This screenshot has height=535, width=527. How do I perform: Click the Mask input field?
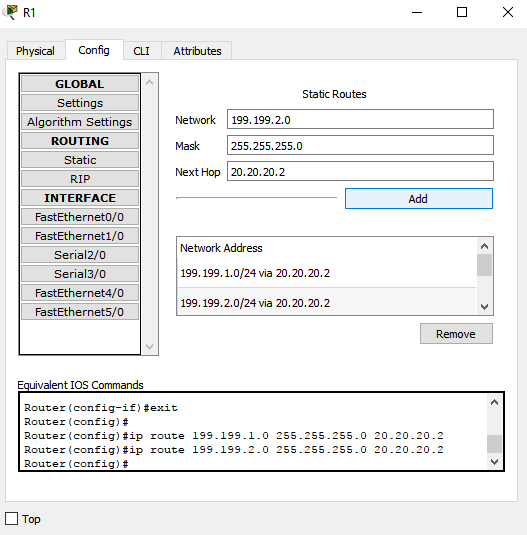coord(360,145)
